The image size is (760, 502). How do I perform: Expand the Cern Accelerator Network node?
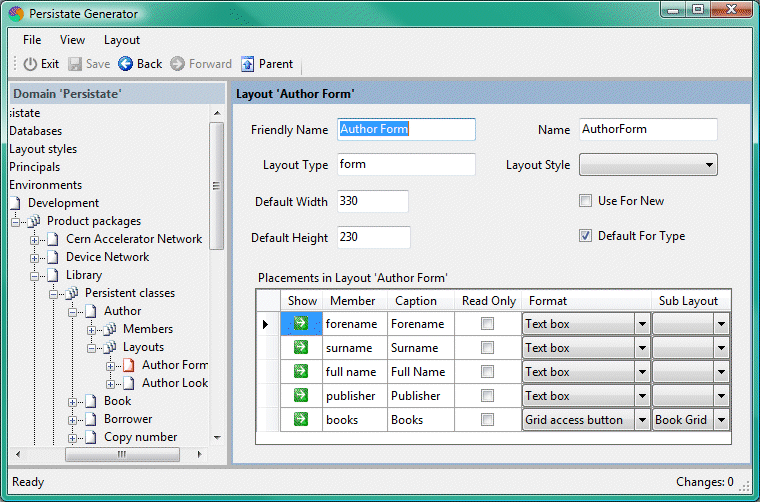(35, 239)
